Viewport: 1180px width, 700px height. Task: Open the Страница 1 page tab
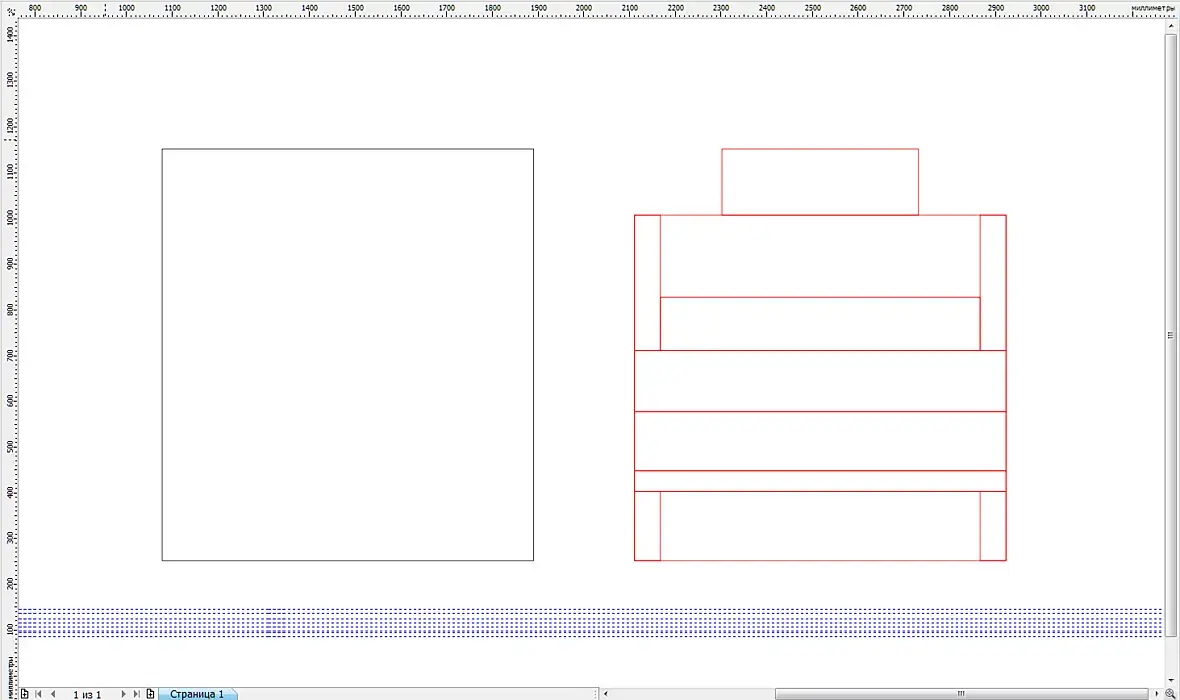coord(197,694)
